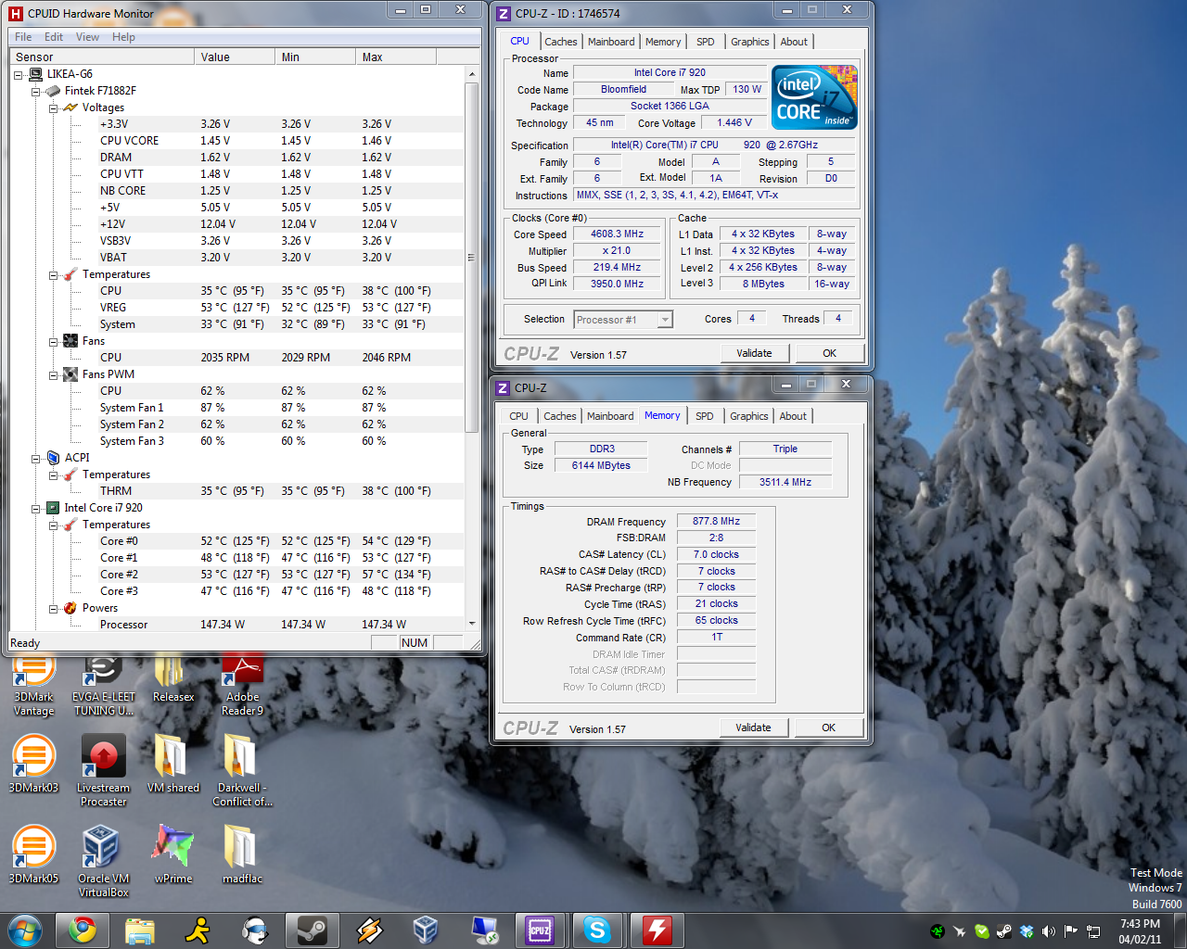Click Validate in the Memory CPU-Z window
The height and width of the screenshot is (949, 1187).
(x=753, y=728)
